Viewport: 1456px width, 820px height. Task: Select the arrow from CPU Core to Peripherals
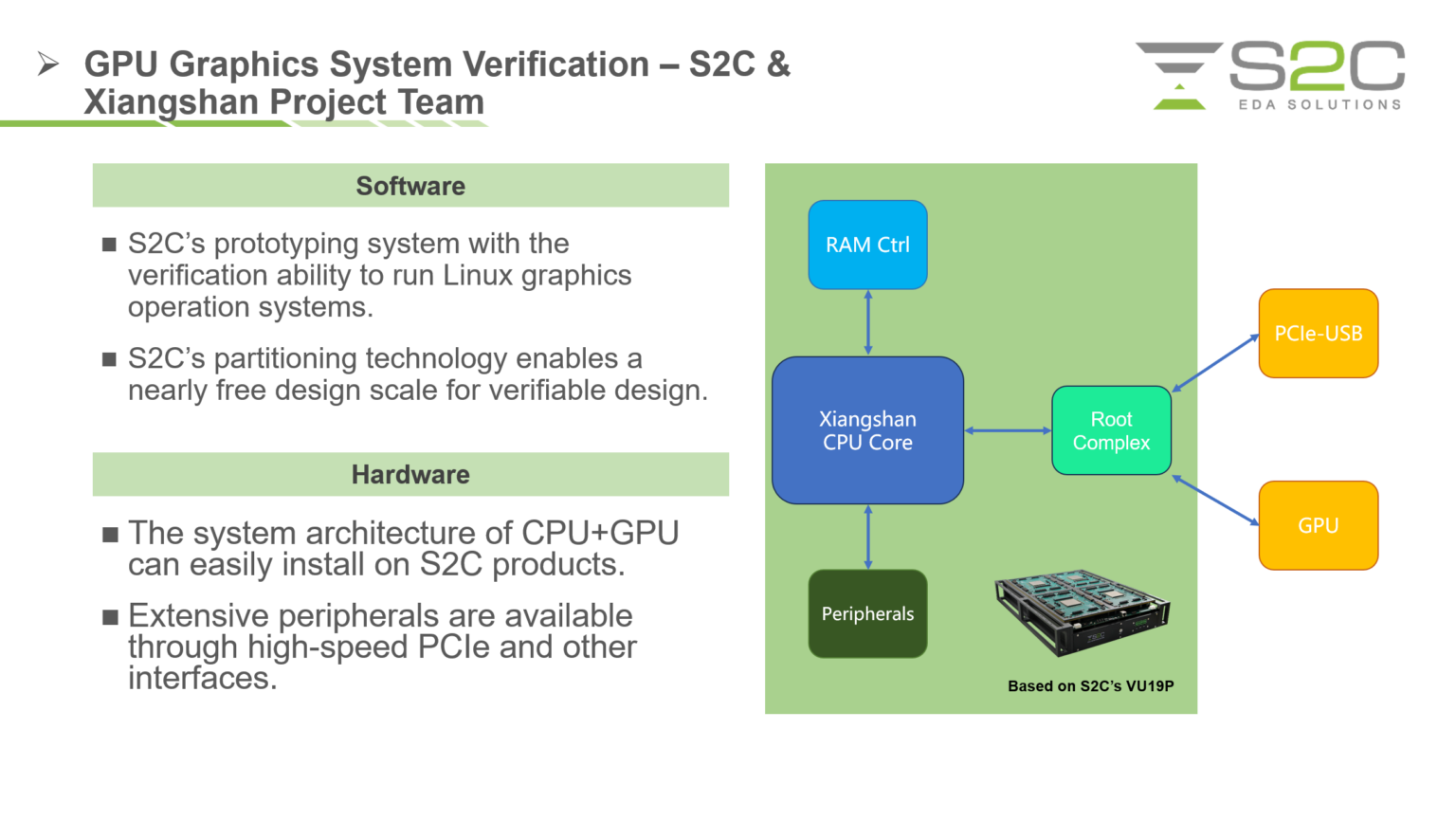[867, 538]
